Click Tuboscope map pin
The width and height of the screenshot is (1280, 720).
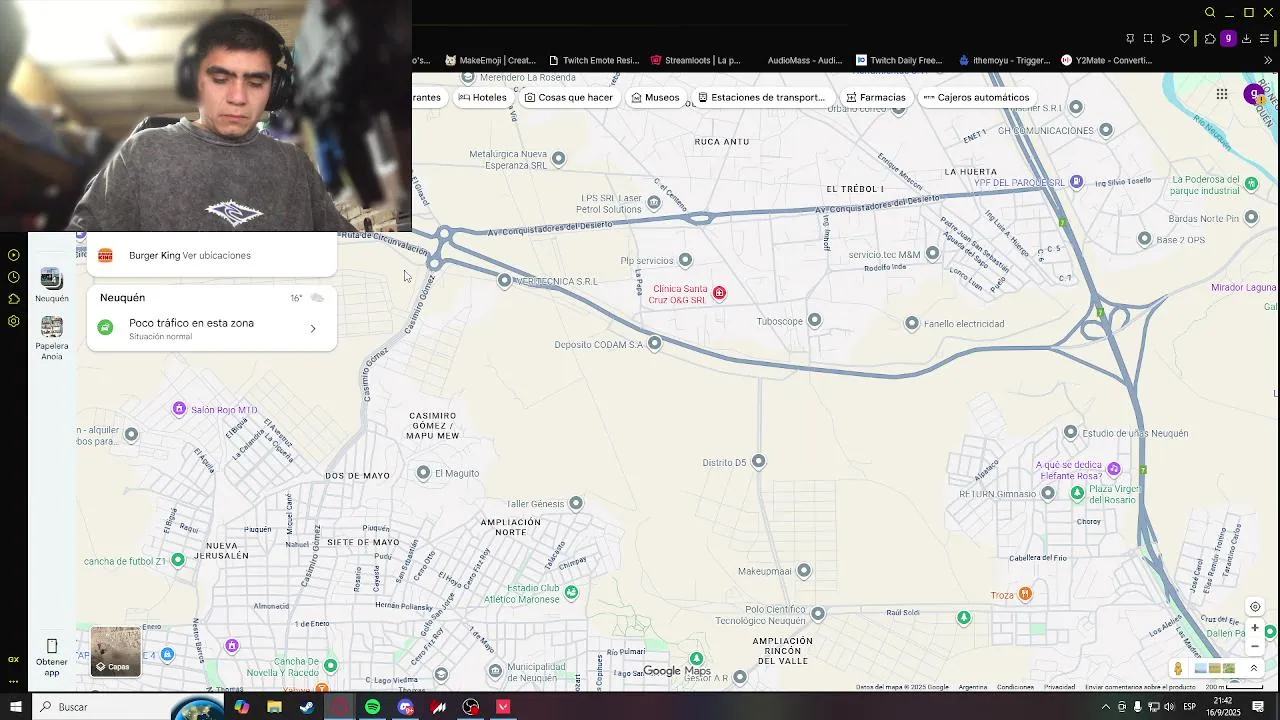tap(815, 321)
